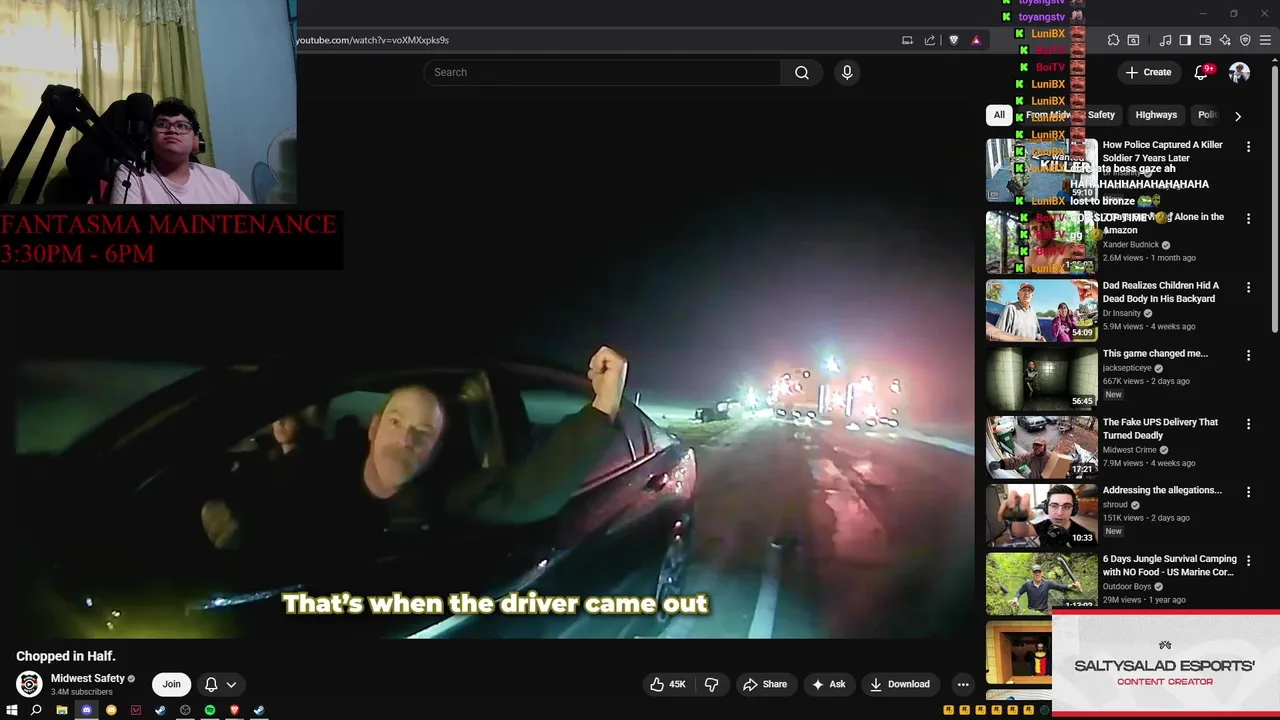Open the YouTube account avatar menu
1280x720 pixels.
pyautogui.click(x=1239, y=72)
